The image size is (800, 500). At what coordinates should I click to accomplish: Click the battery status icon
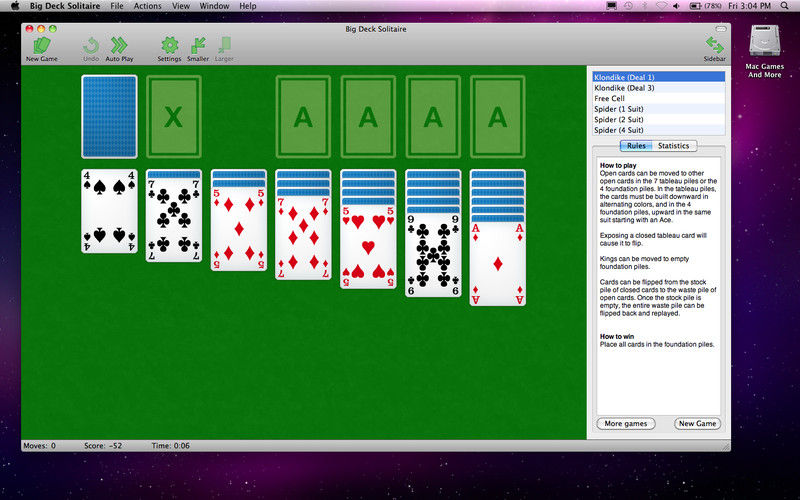695,6
